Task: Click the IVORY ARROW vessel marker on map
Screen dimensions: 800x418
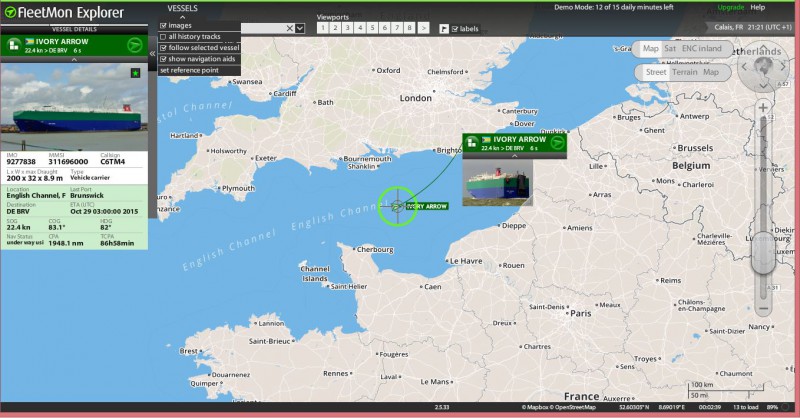Action: coord(397,207)
